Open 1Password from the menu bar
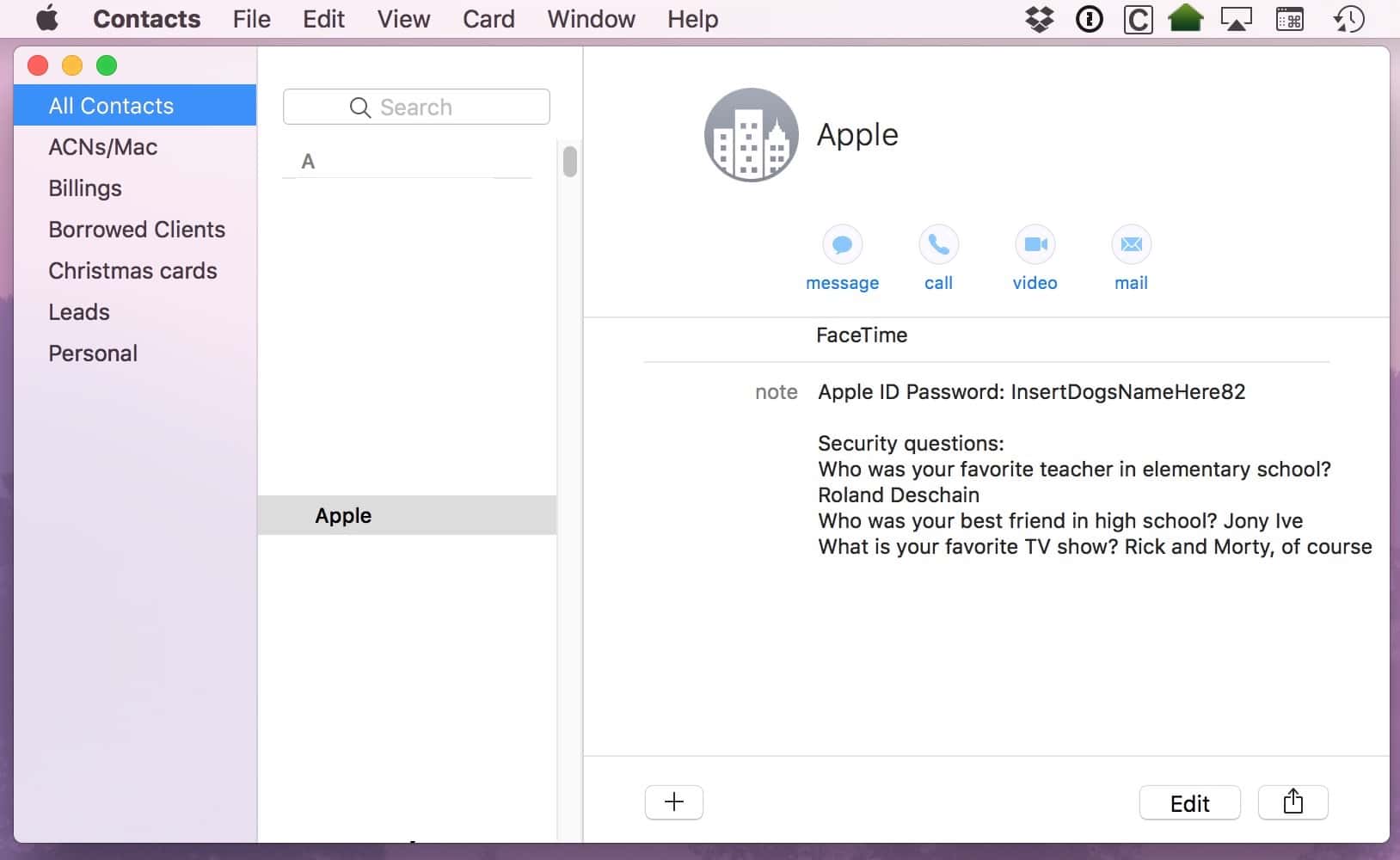The image size is (1400, 860). click(x=1089, y=18)
